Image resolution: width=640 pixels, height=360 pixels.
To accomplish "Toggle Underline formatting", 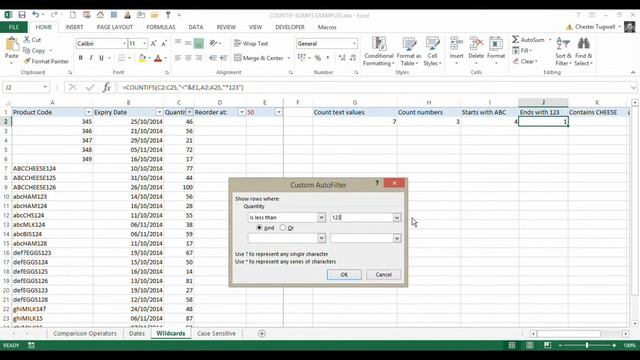I will tap(101, 58).
